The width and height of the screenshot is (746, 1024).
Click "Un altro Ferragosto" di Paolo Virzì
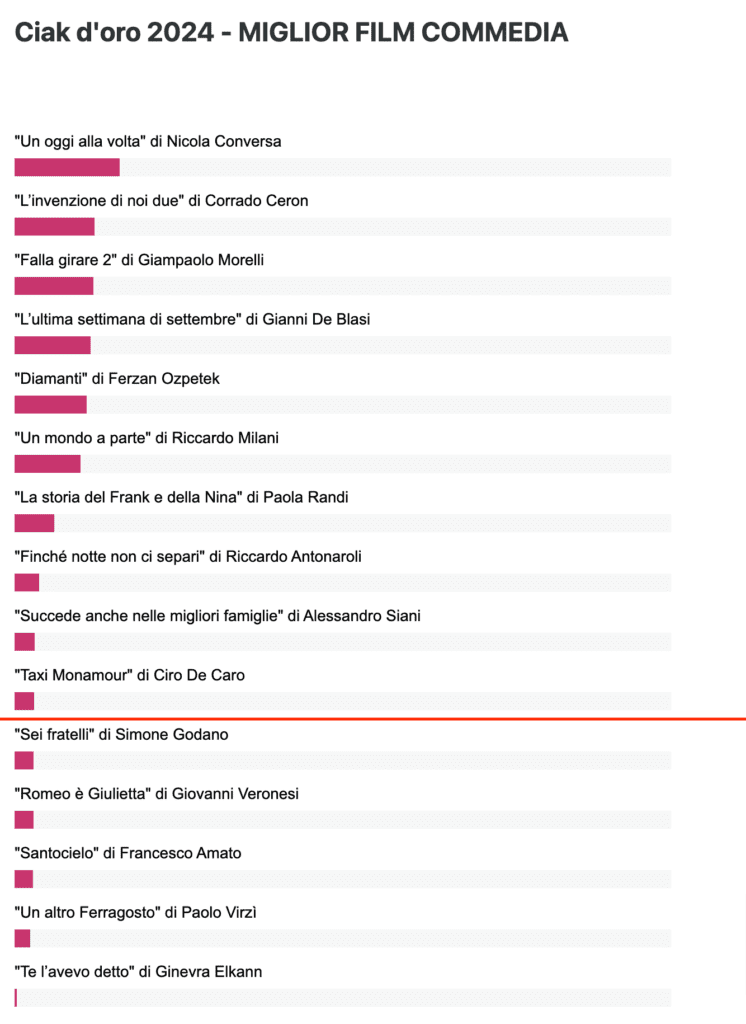135,913
